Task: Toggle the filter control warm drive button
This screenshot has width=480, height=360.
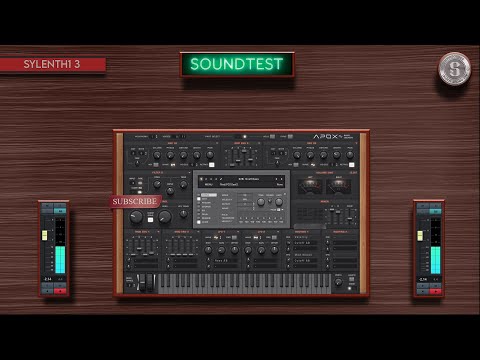Action: coord(150,220)
